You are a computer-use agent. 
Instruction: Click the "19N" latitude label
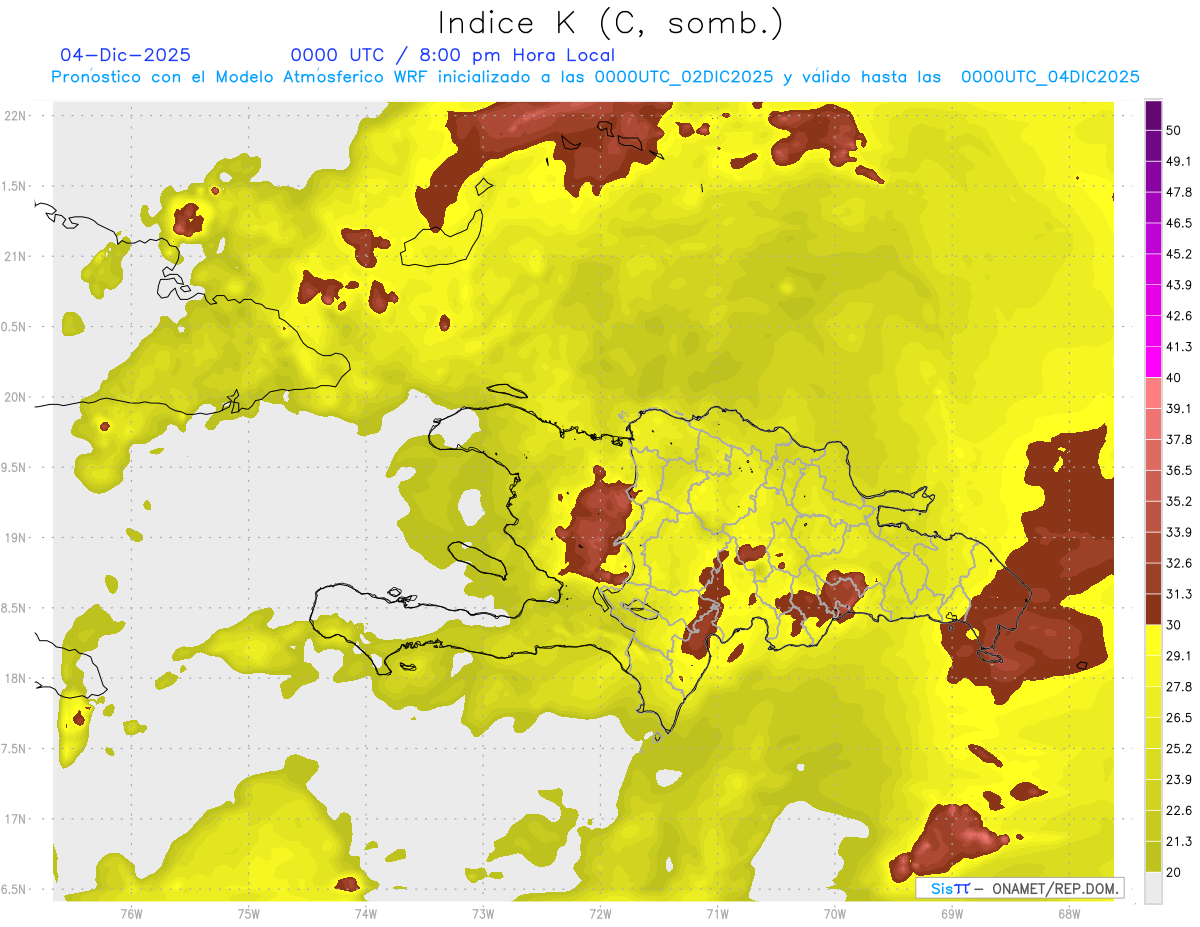pyautogui.click(x=15, y=537)
